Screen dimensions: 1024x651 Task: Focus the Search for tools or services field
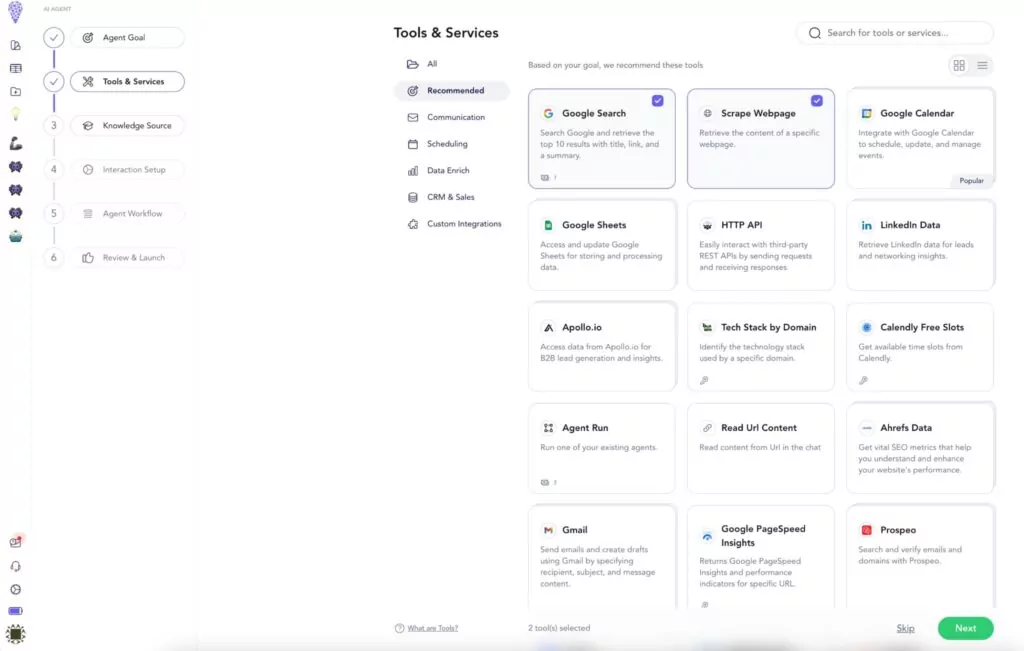(895, 33)
